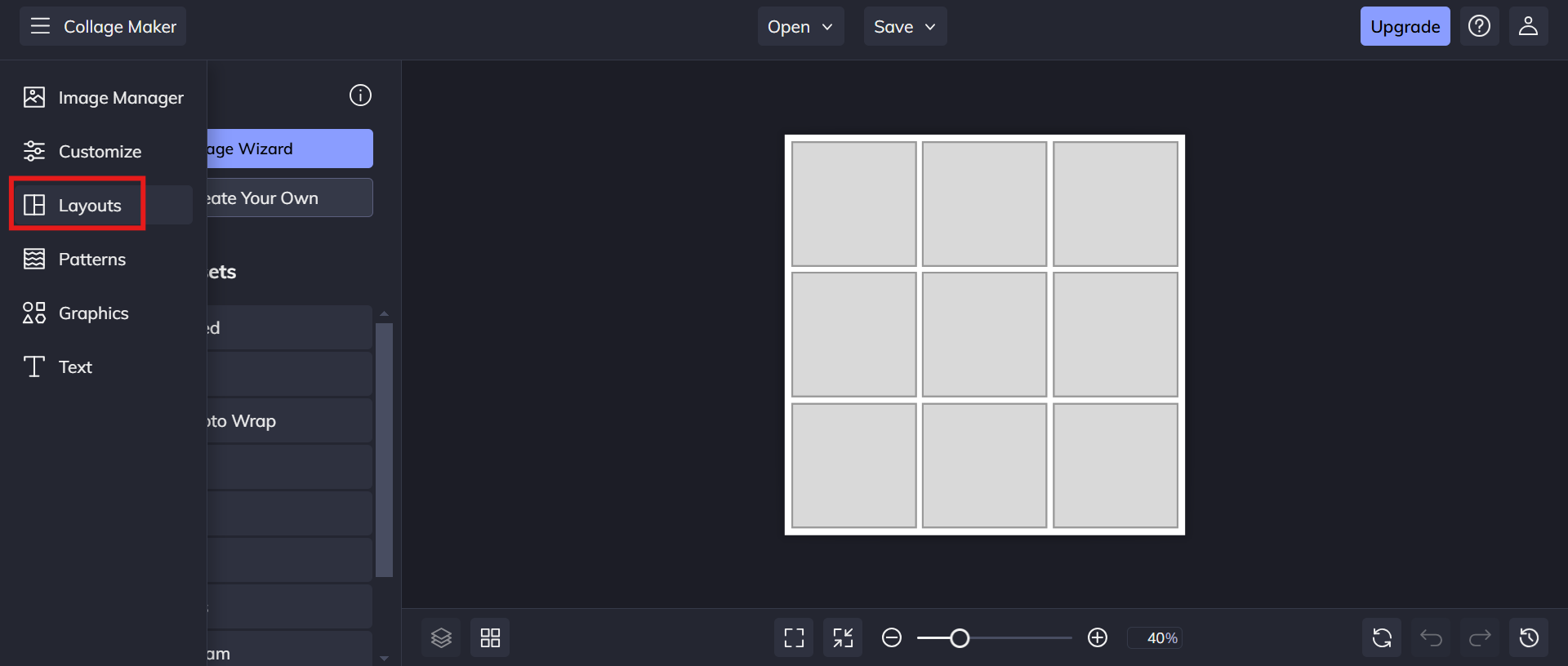Open the help question mark icon
Viewport: 1568px width, 666px height.
point(1479,26)
